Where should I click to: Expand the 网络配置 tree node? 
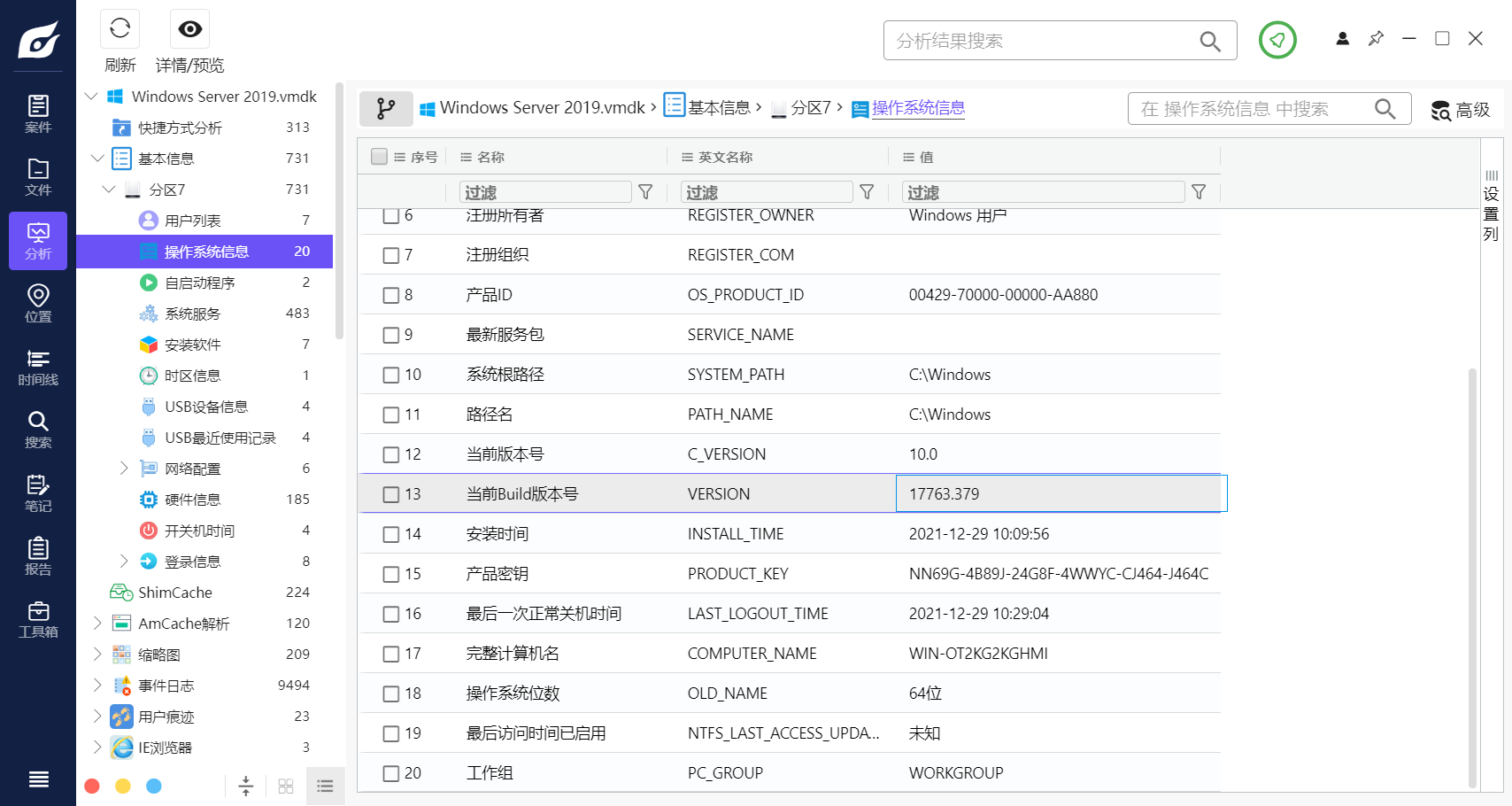point(124,468)
